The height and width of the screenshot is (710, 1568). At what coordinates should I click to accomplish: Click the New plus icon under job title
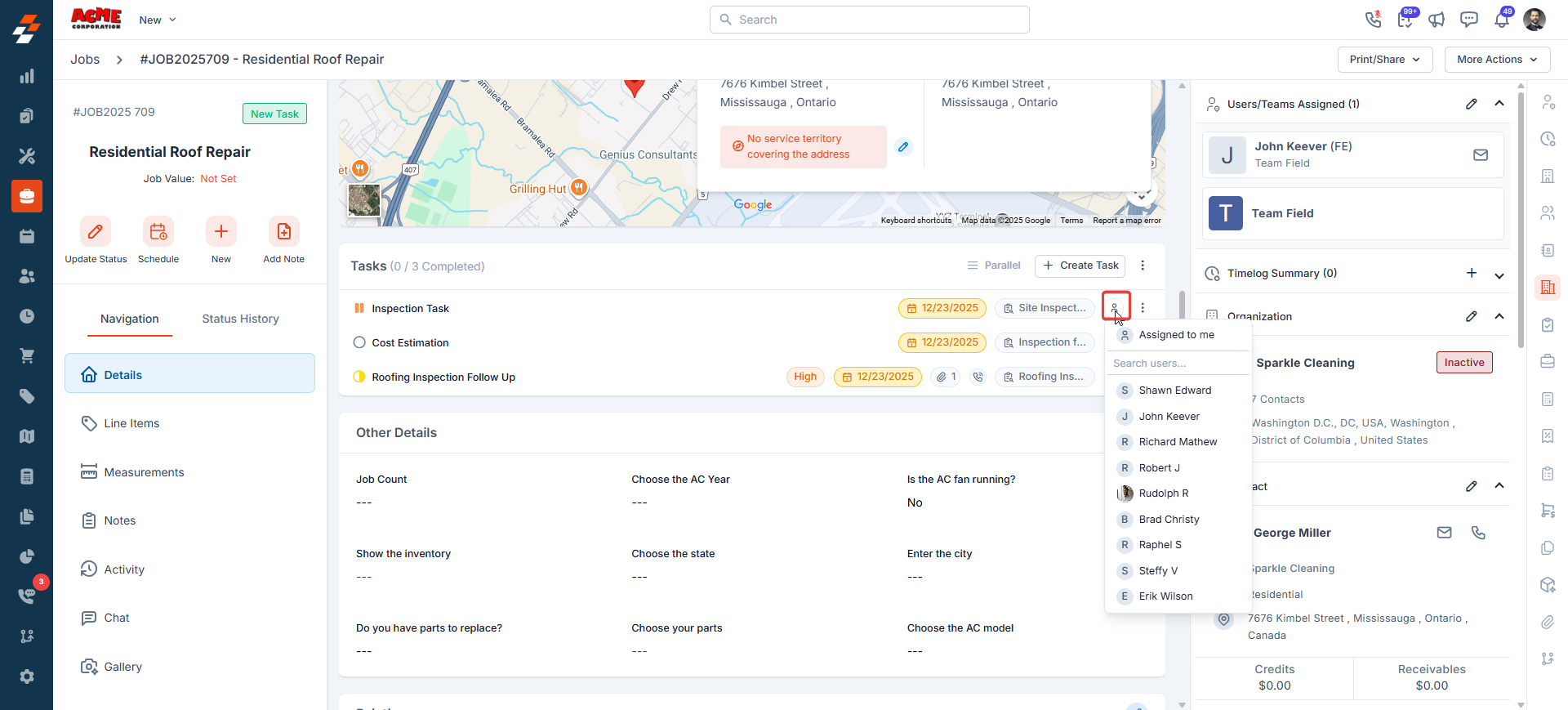point(221,231)
